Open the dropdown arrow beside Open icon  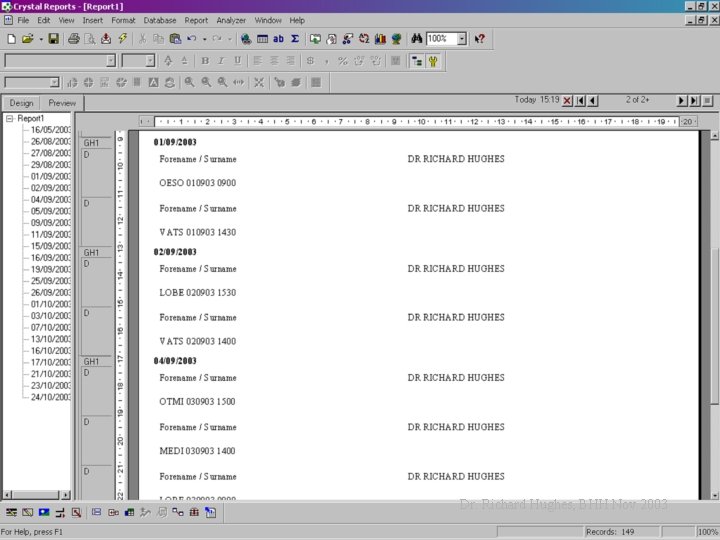point(41,39)
